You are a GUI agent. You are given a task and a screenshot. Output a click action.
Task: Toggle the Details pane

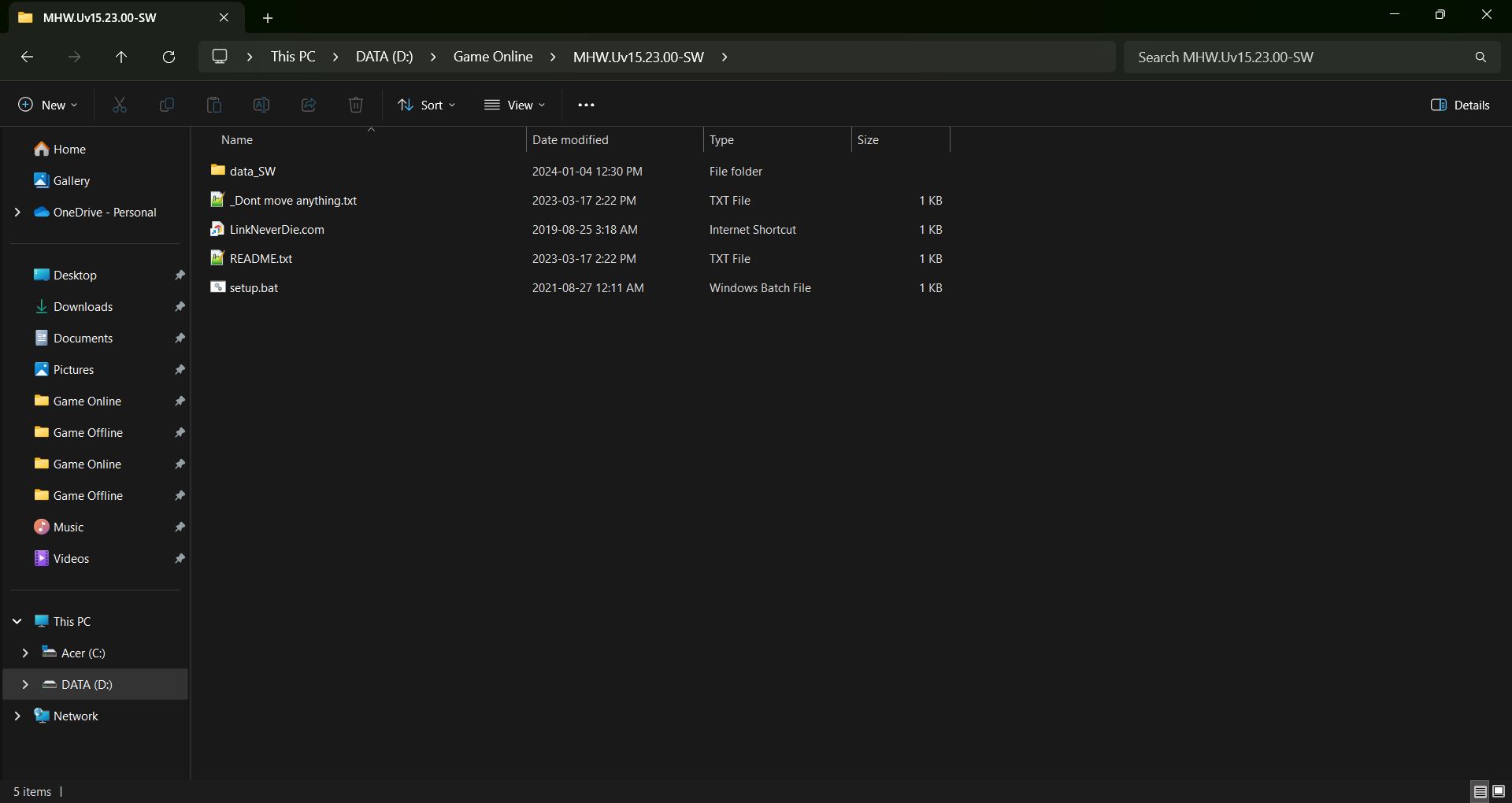pos(1460,105)
